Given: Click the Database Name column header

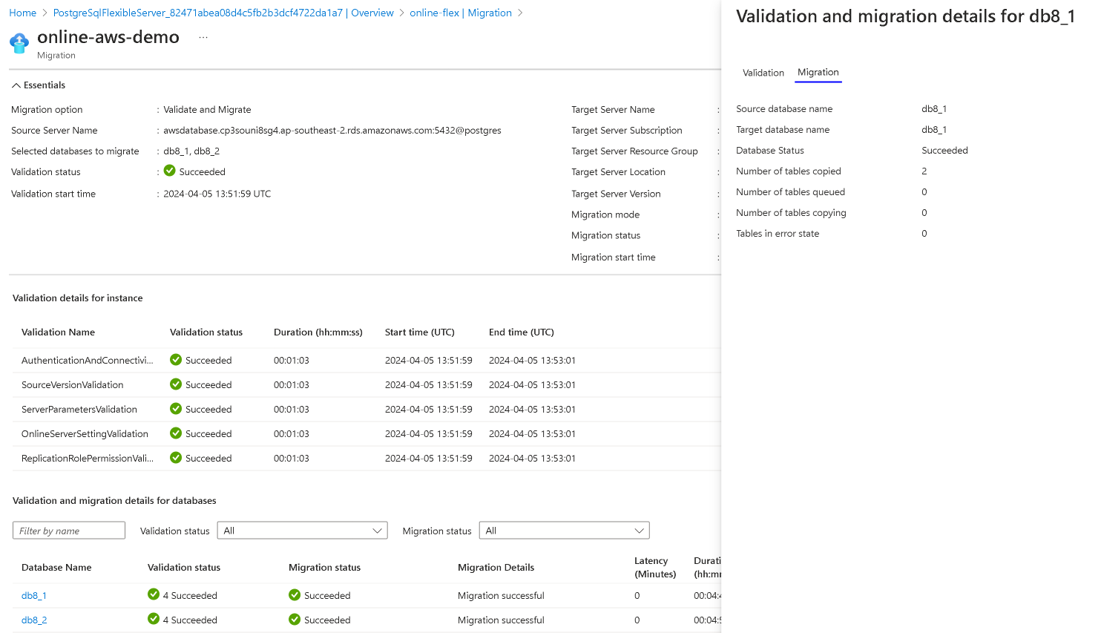Looking at the screenshot, I should (x=56, y=568).
